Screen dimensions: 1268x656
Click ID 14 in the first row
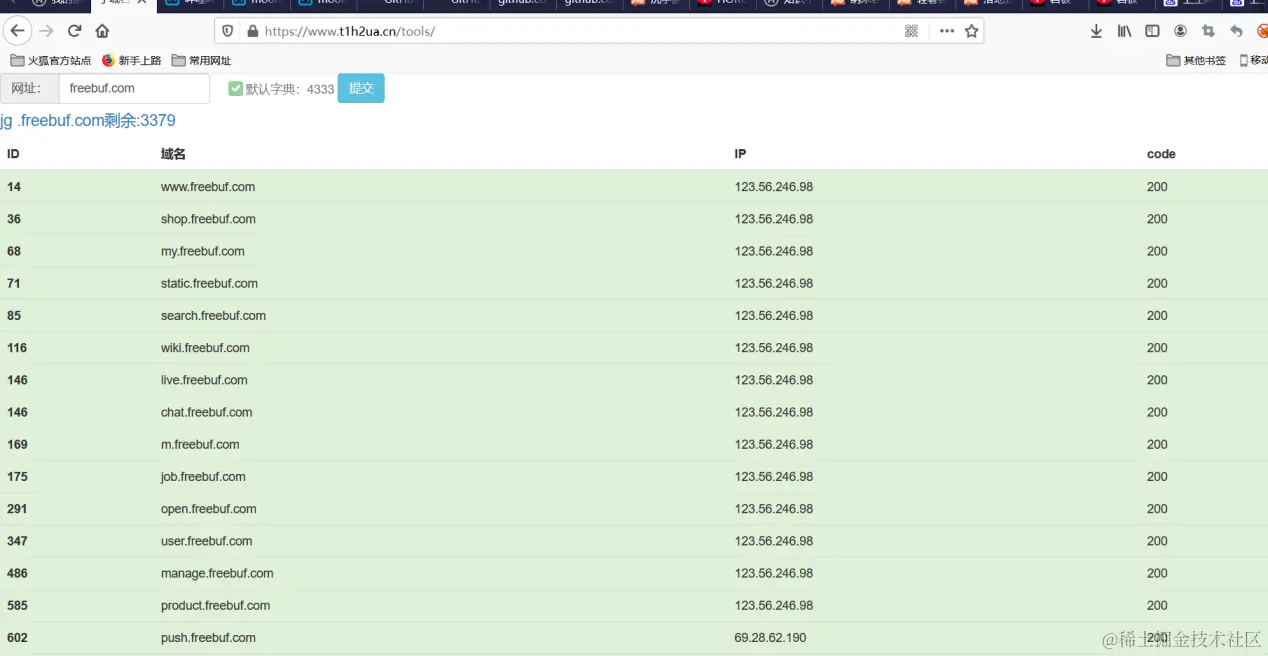point(14,187)
